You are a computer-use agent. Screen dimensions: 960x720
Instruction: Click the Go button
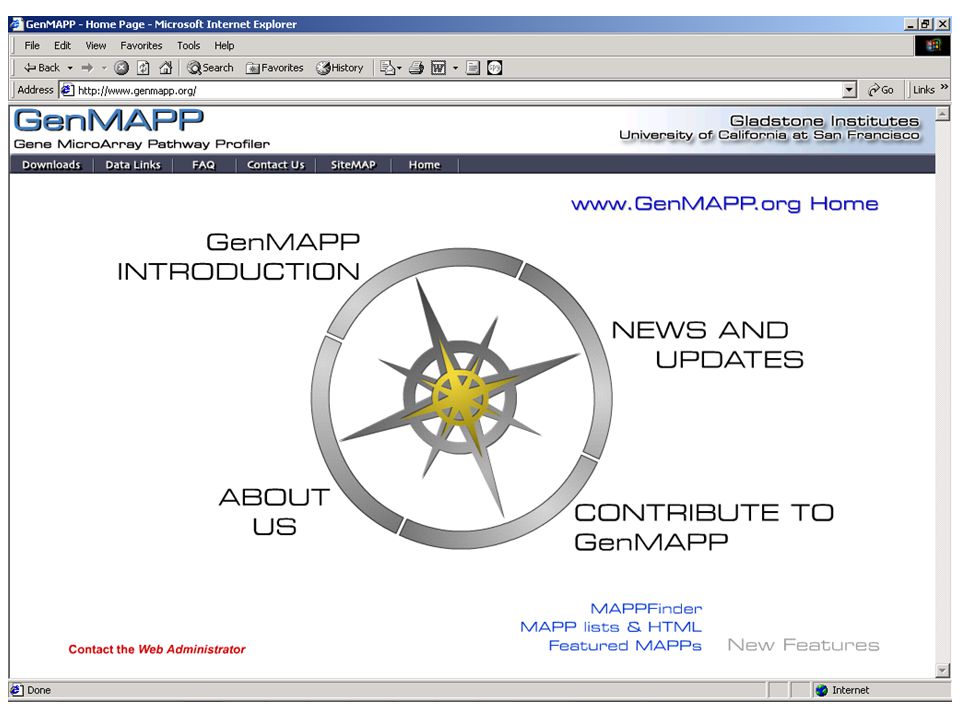tap(880, 91)
